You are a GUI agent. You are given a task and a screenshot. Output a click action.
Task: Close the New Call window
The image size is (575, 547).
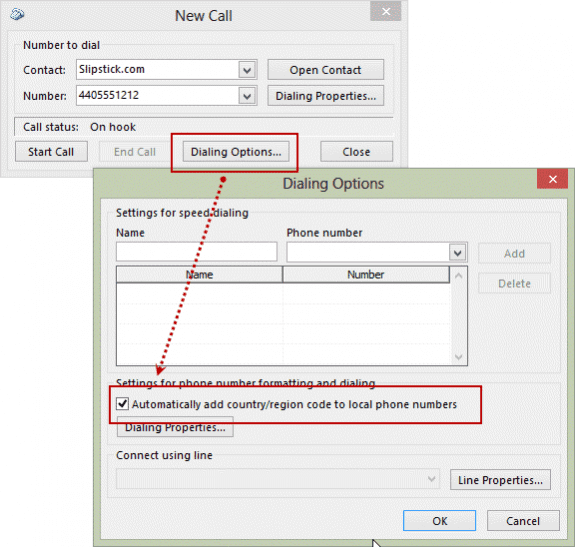pyautogui.click(x=386, y=12)
